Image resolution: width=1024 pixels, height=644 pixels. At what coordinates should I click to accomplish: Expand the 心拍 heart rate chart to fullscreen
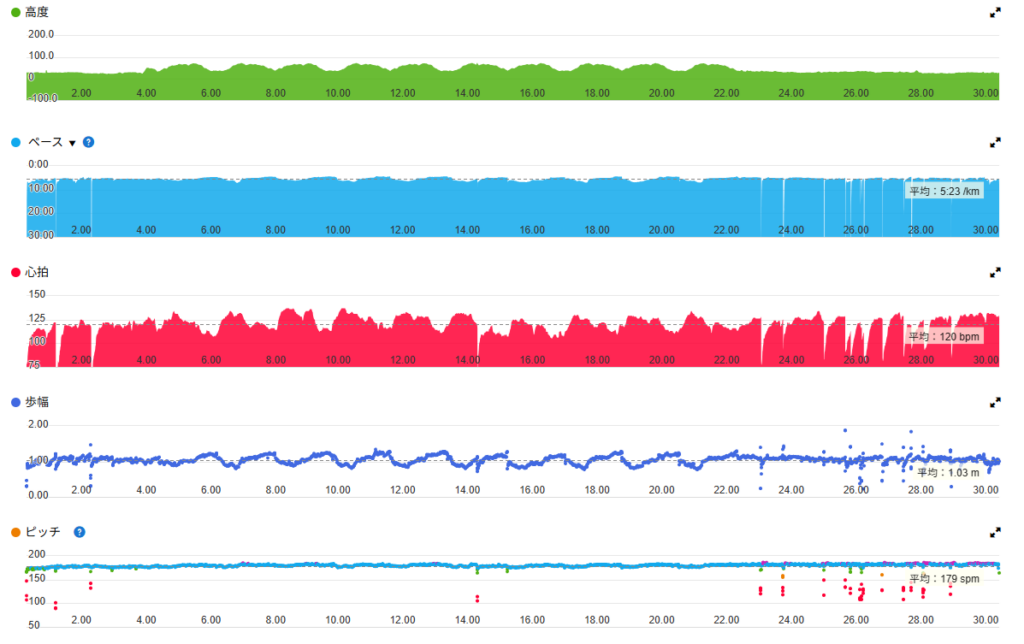click(x=995, y=272)
